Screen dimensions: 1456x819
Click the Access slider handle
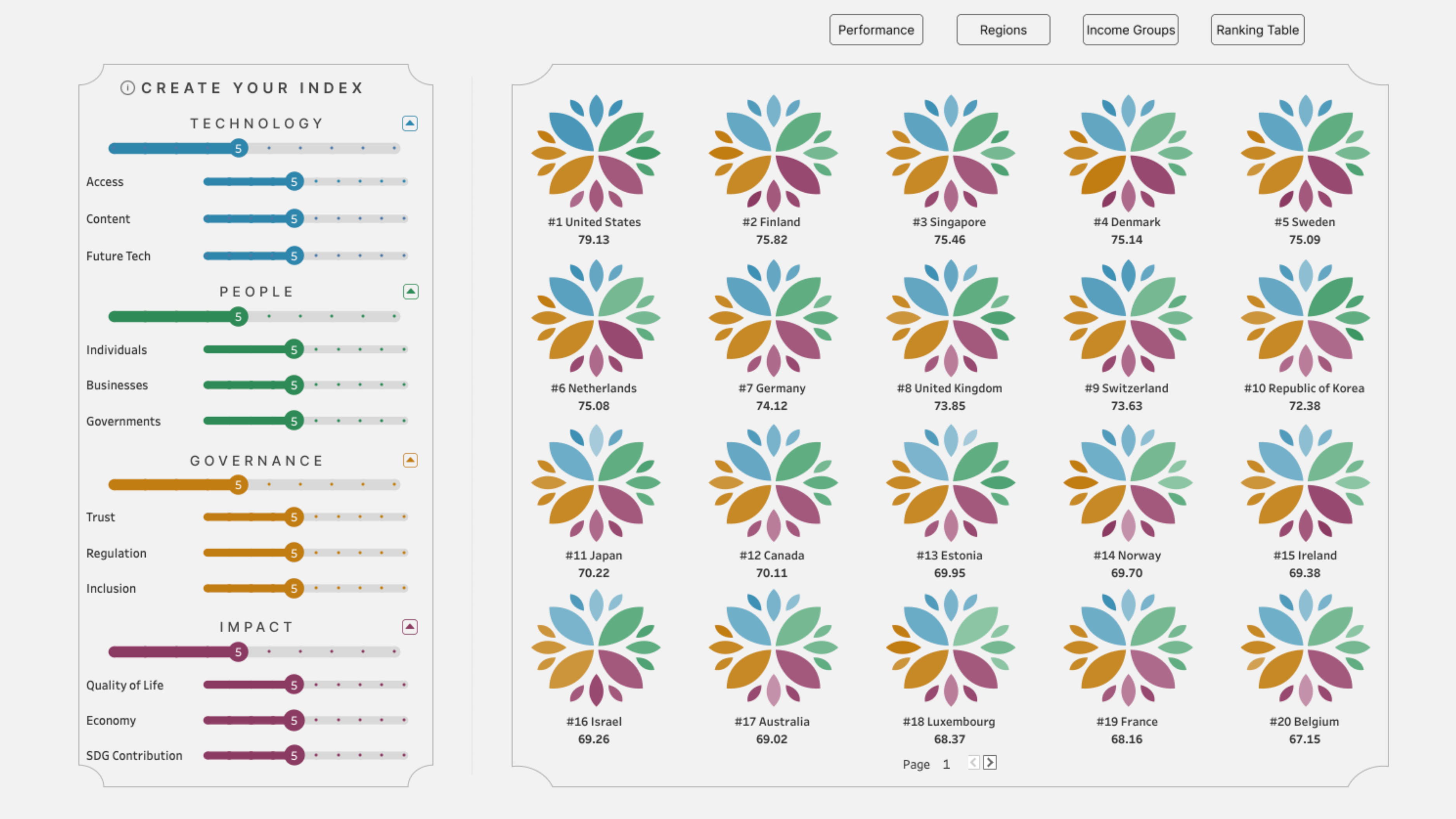294,181
